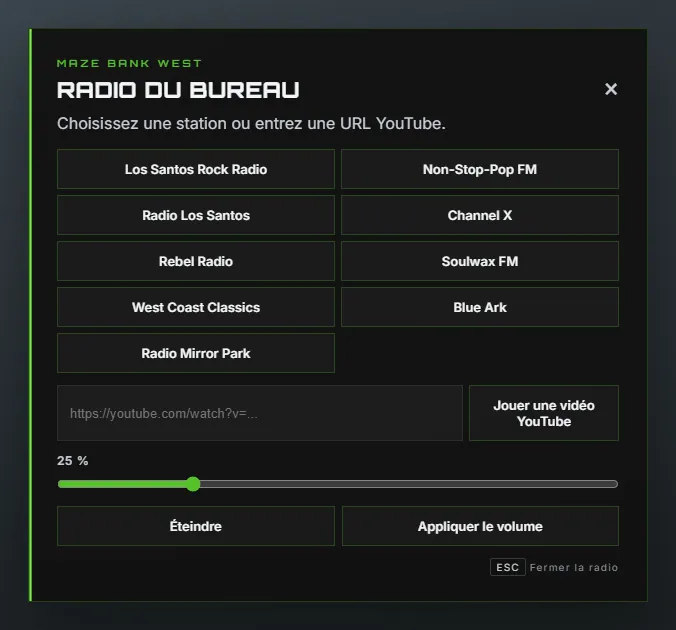Play Radio Los Santos station

coord(196,215)
